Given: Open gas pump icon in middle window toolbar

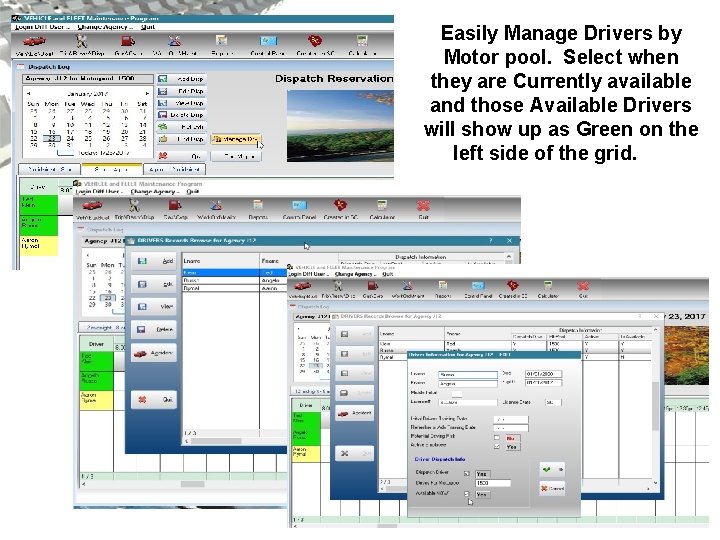Looking at the screenshot, I should pos(175,205).
